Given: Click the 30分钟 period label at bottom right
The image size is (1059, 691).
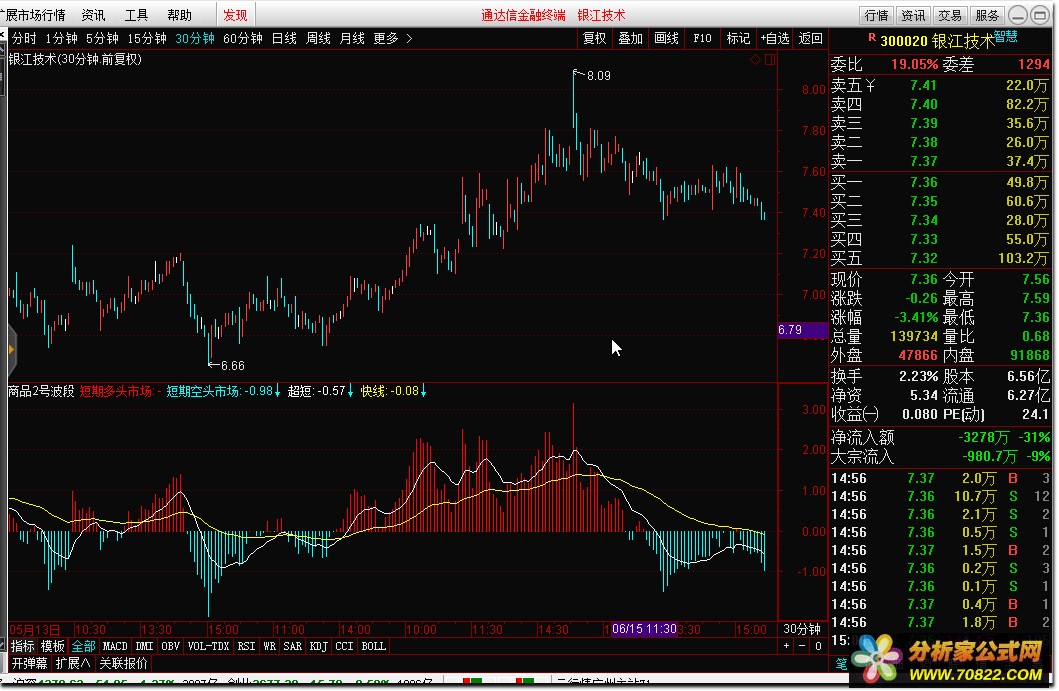Looking at the screenshot, I should 802,629.
